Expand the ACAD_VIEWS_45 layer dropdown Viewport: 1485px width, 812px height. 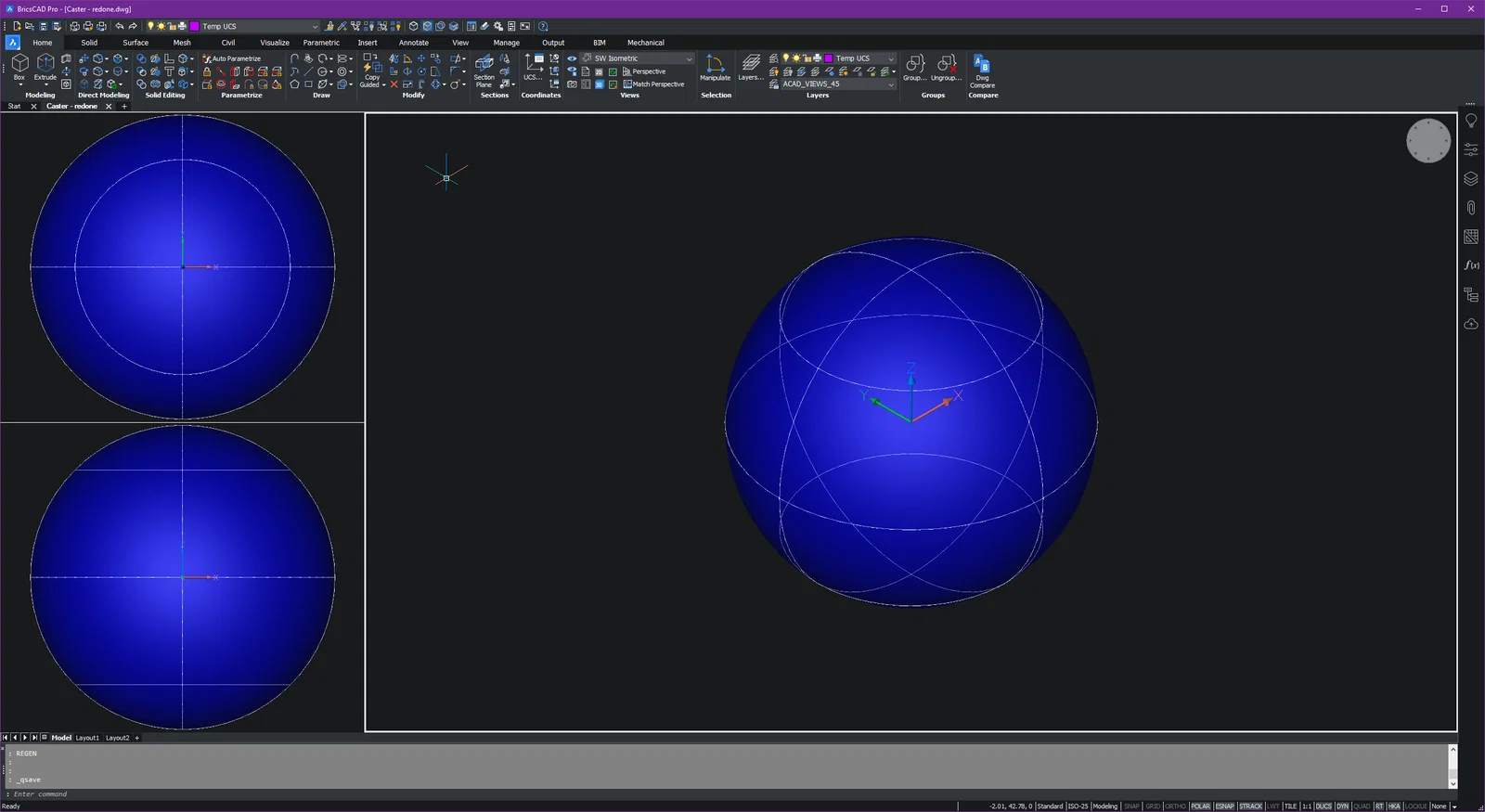click(x=891, y=84)
